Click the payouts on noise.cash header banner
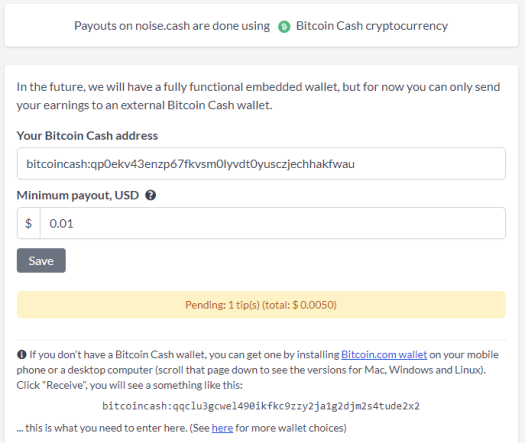The width and height of the screenshot is (525, 443). click(x=261, y=26)
